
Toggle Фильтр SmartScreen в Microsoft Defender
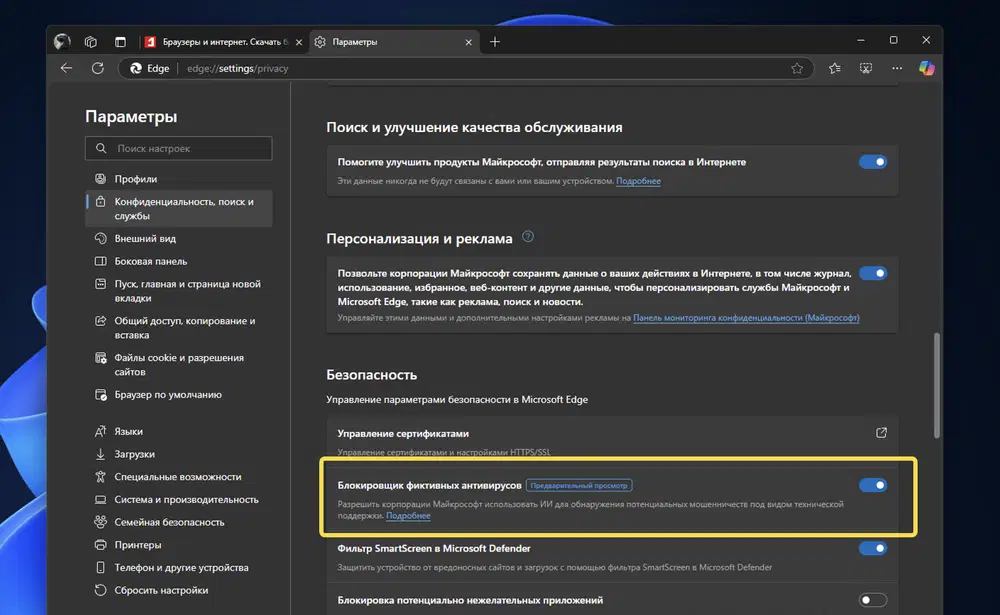pyautogui.click(x=872, y=548)
